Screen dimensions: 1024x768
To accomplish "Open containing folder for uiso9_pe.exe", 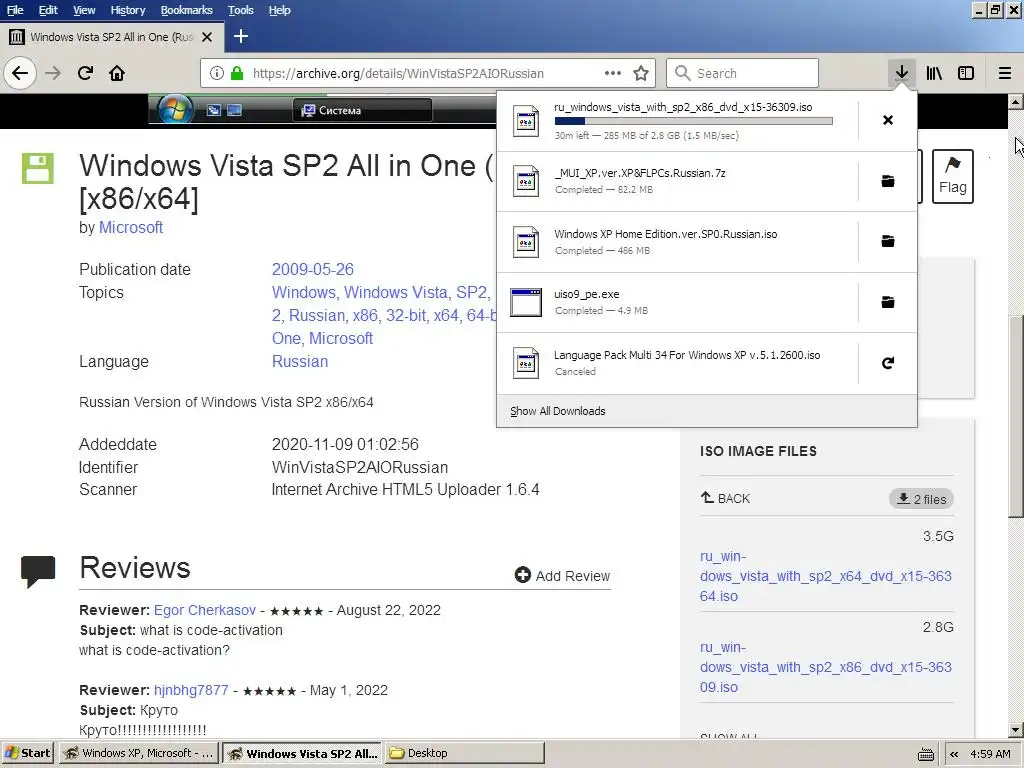I will [x=888, y=302].
